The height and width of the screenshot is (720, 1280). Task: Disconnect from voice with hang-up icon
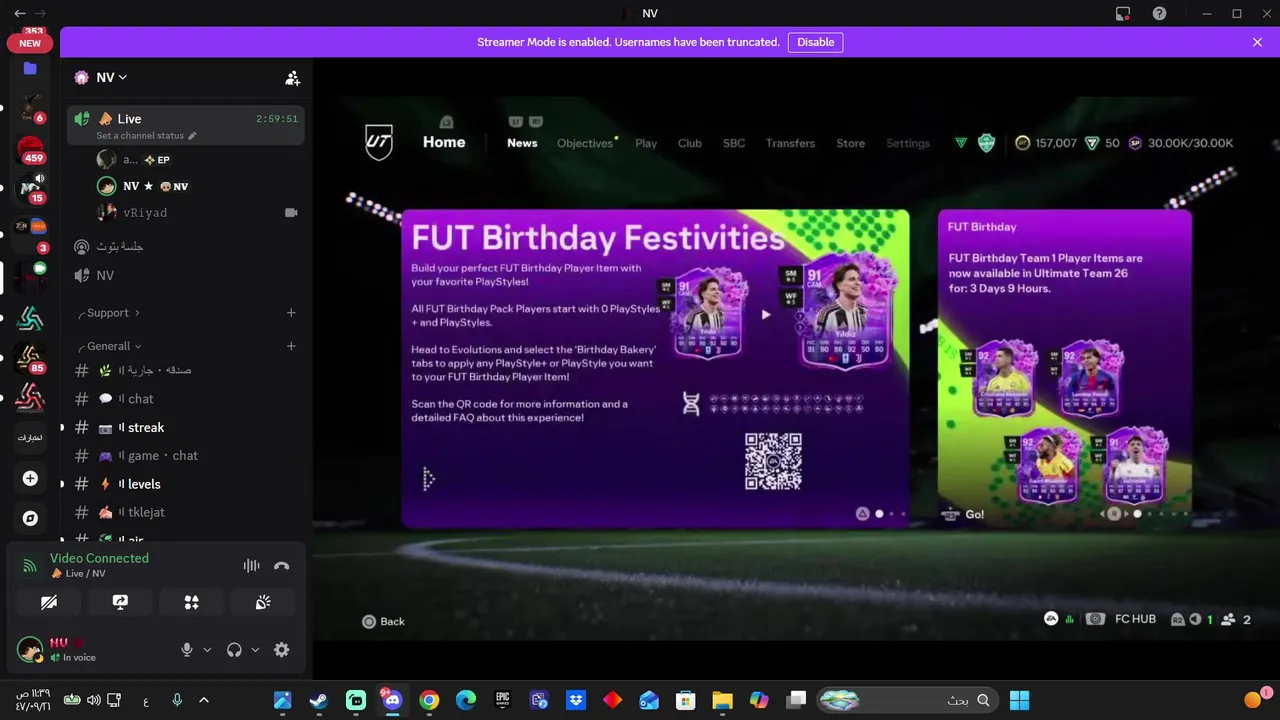(x=282, y=565)
